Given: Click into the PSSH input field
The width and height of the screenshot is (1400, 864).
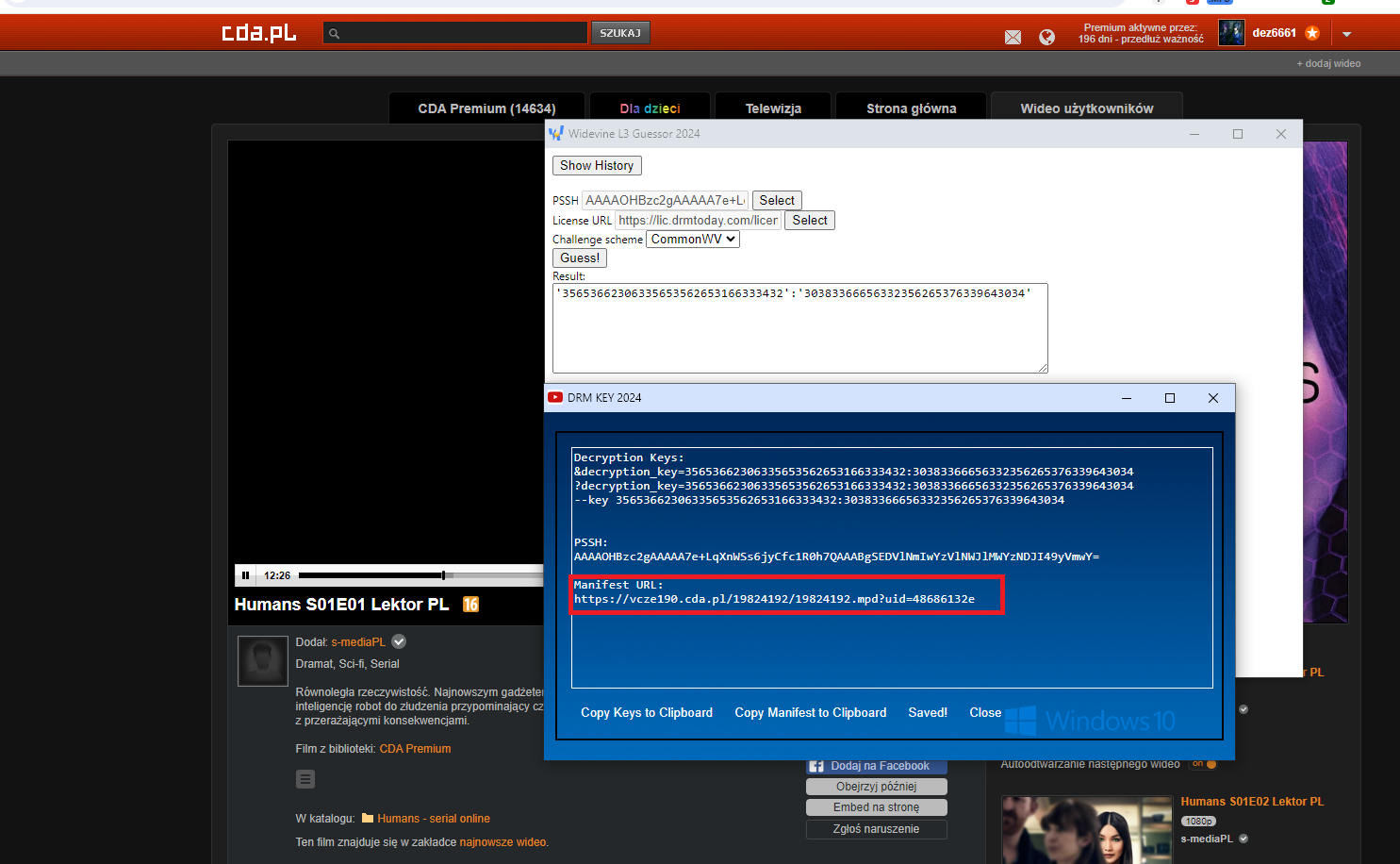Looking at the screenshot, I should 665,201.
